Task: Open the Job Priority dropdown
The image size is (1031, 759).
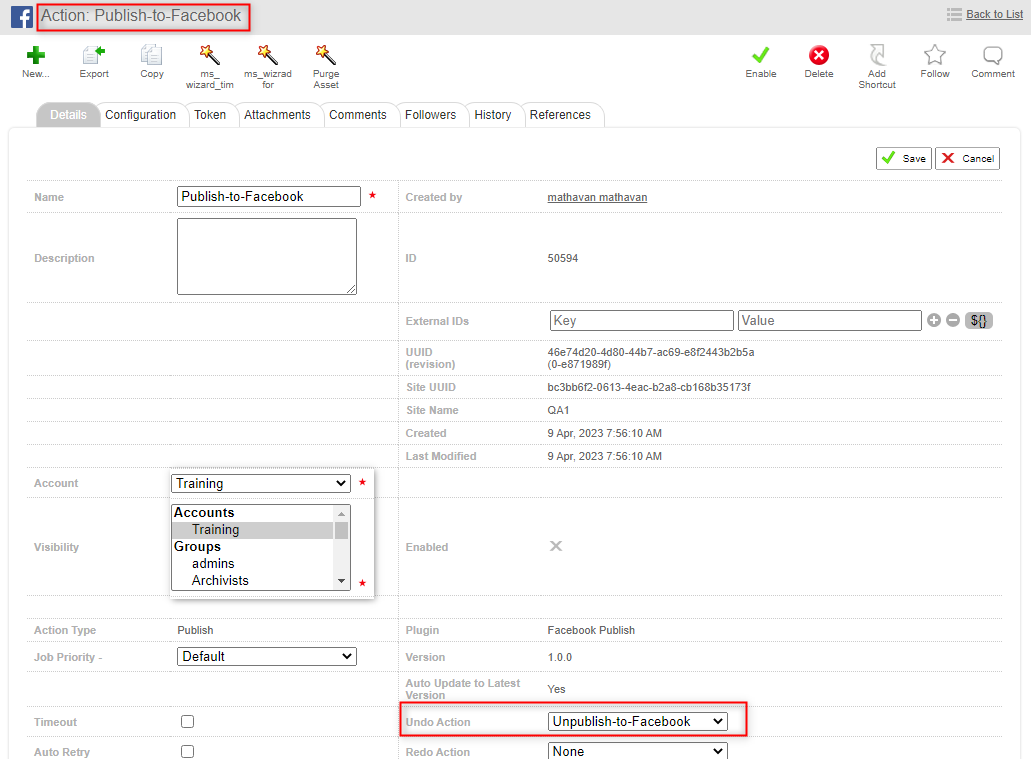Action: 266,656
